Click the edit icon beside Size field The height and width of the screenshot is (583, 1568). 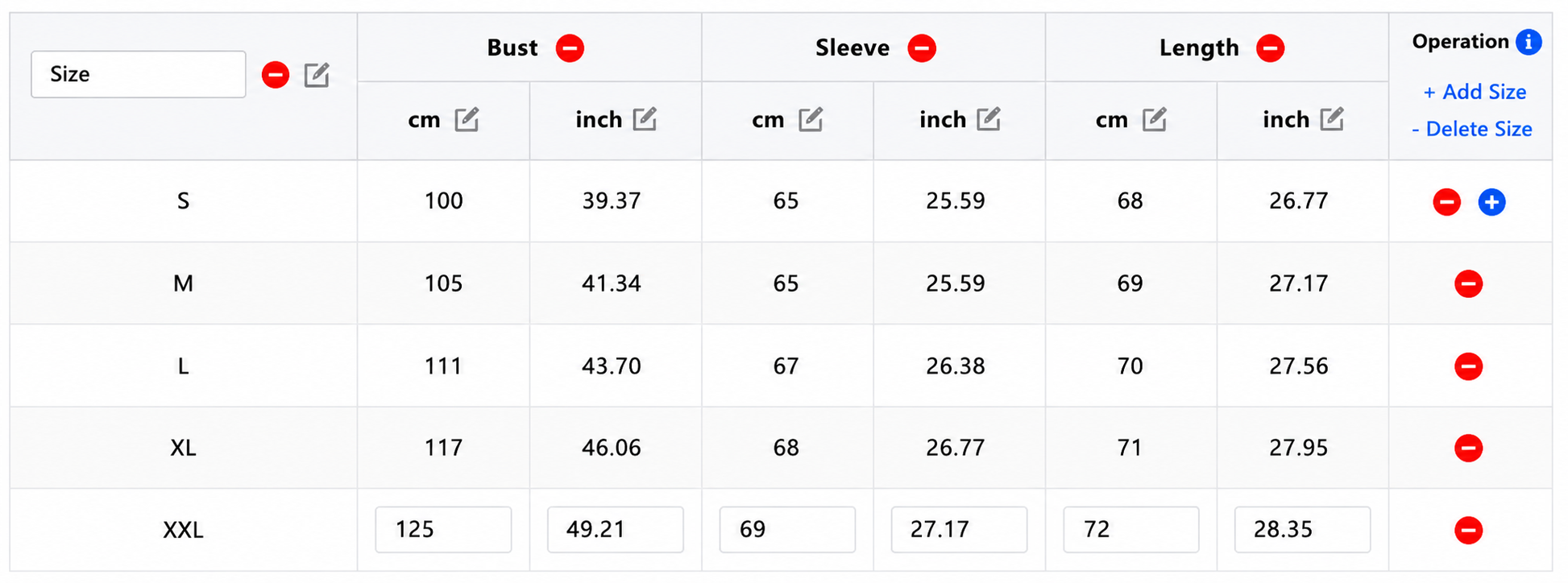click(x=317, y=75)
